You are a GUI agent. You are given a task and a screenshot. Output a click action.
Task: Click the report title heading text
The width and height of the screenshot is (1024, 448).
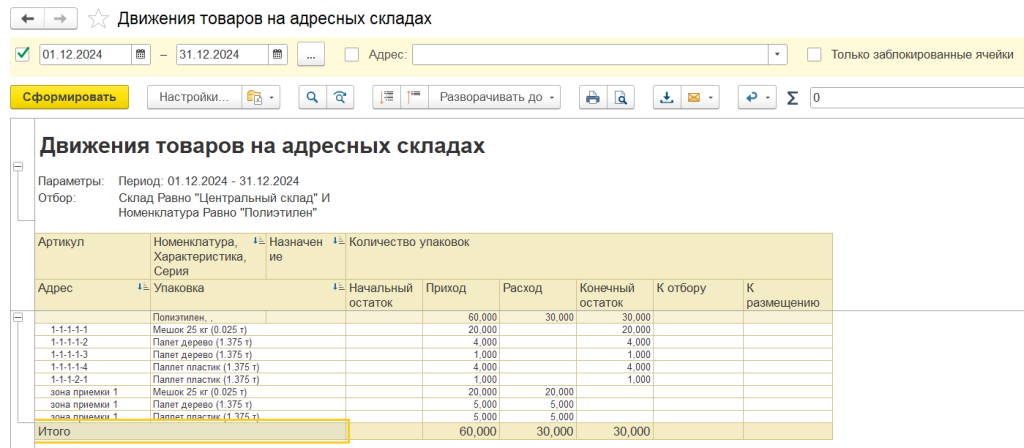tap(262, 146)
